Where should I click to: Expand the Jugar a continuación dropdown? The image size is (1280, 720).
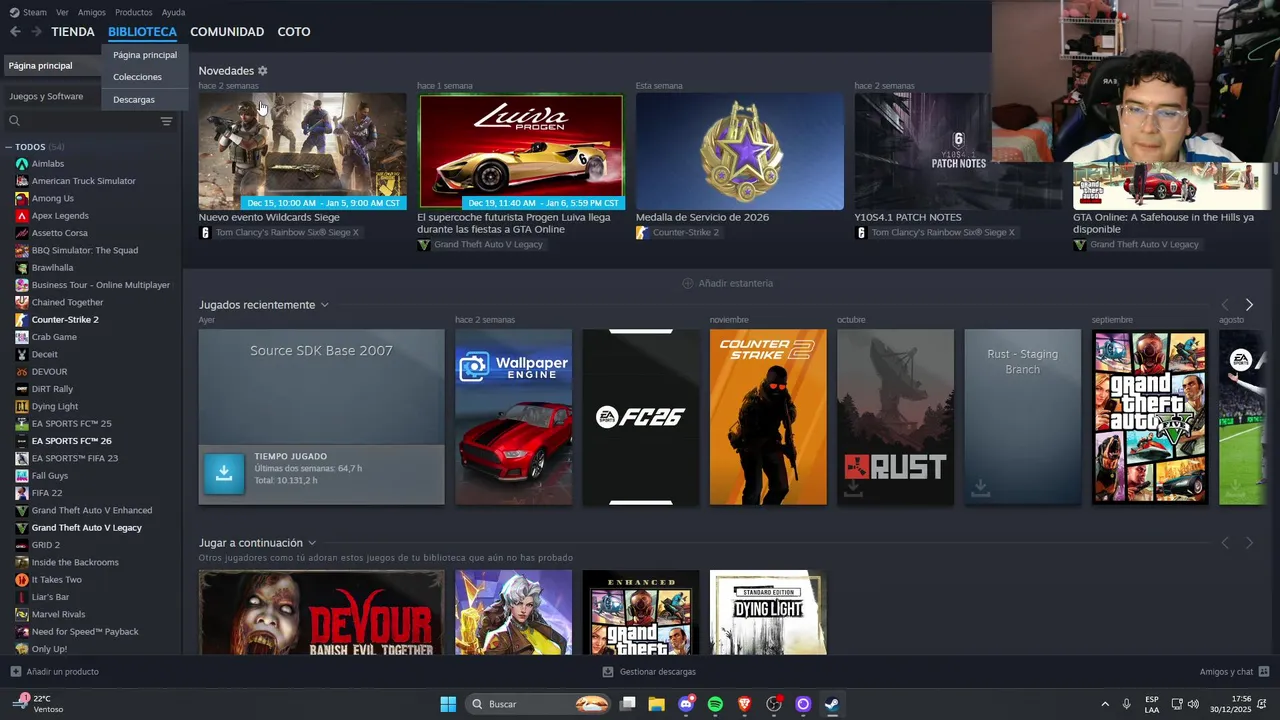312,543
